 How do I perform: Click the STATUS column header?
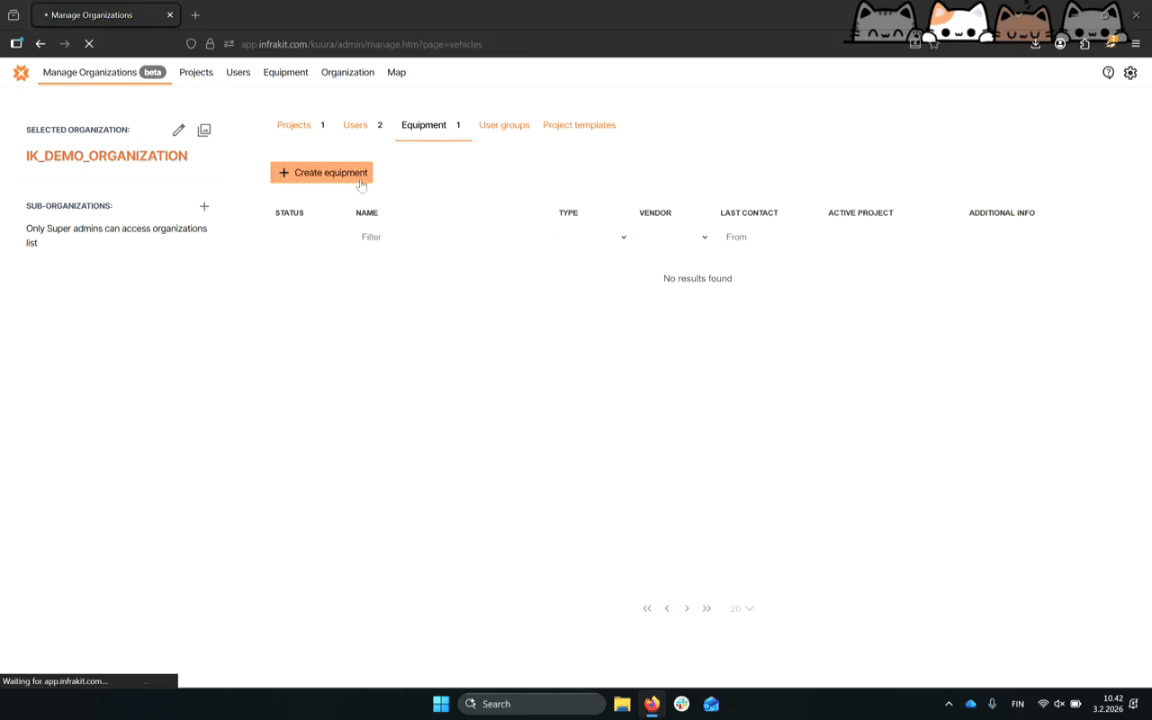point(289,213)
